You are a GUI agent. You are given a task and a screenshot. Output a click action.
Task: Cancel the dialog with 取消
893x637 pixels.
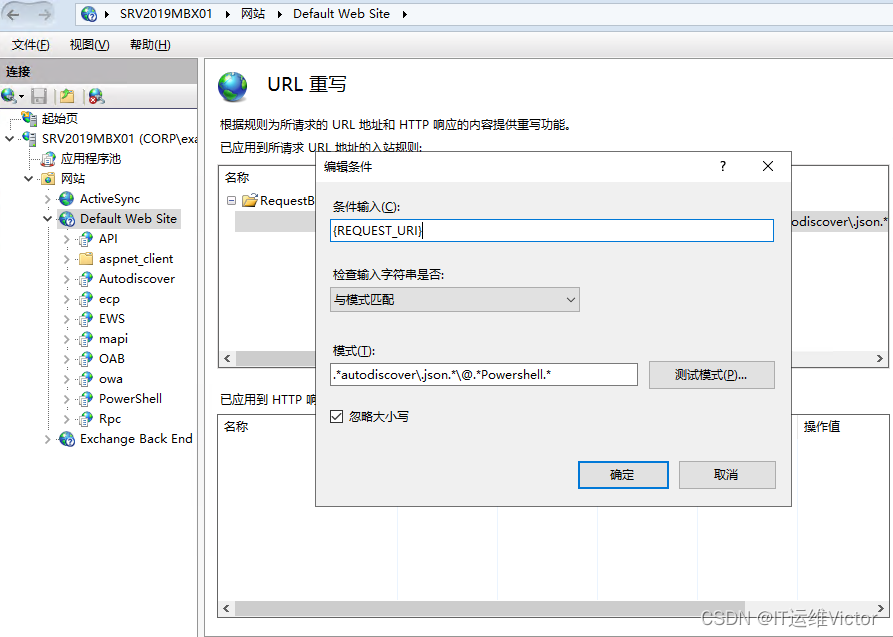point(727,475)
